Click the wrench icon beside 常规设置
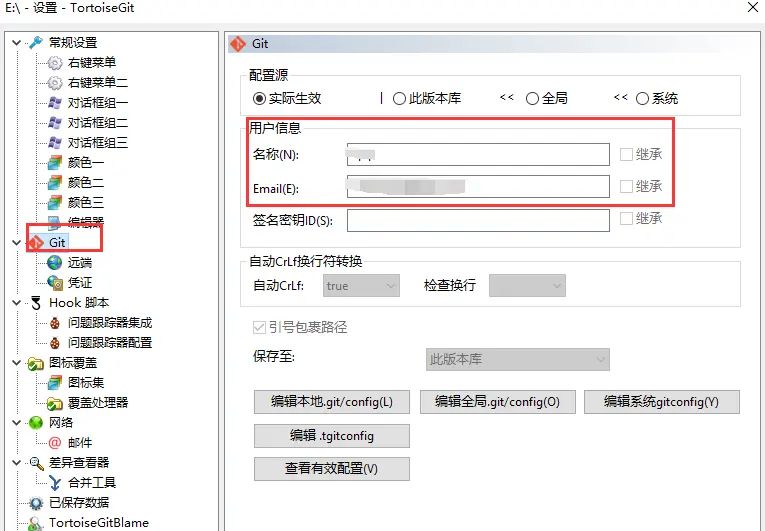Image resolution: width=765 pixels, height=531 pixels. click(x=36, y=42)
